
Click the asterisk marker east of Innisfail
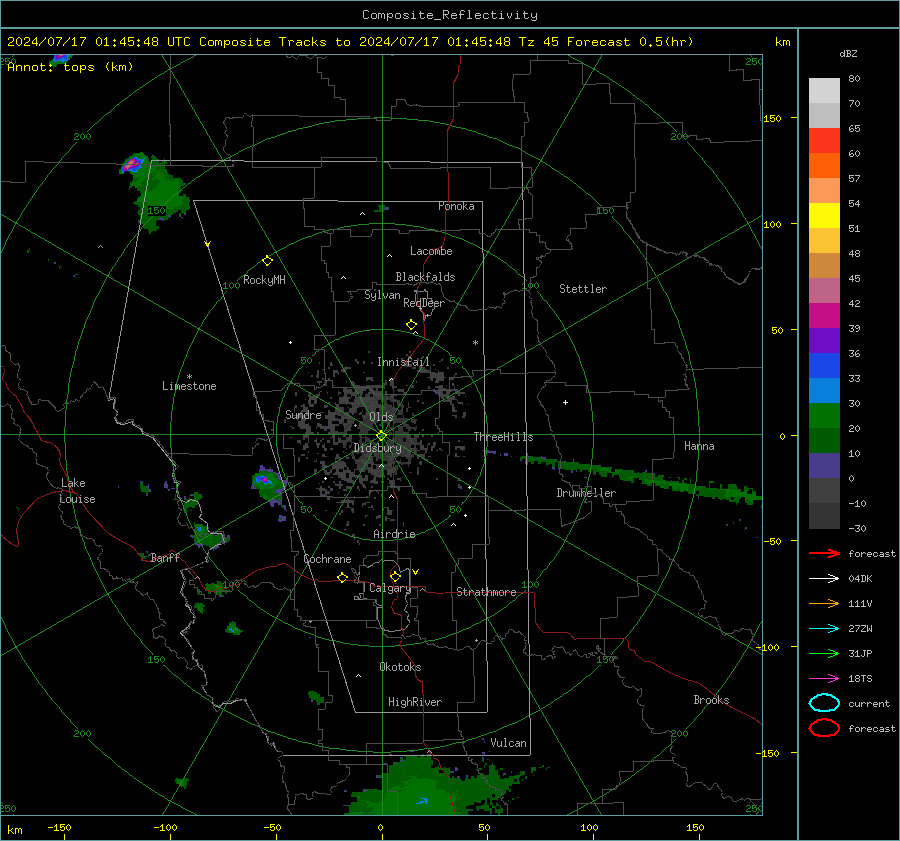[475, 343]
